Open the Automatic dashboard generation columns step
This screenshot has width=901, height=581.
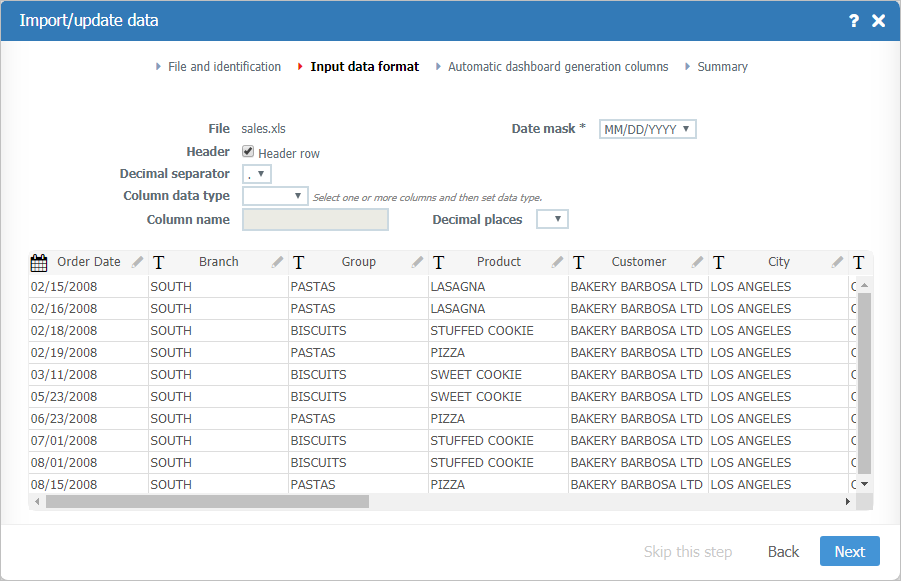tap(558, 66)
